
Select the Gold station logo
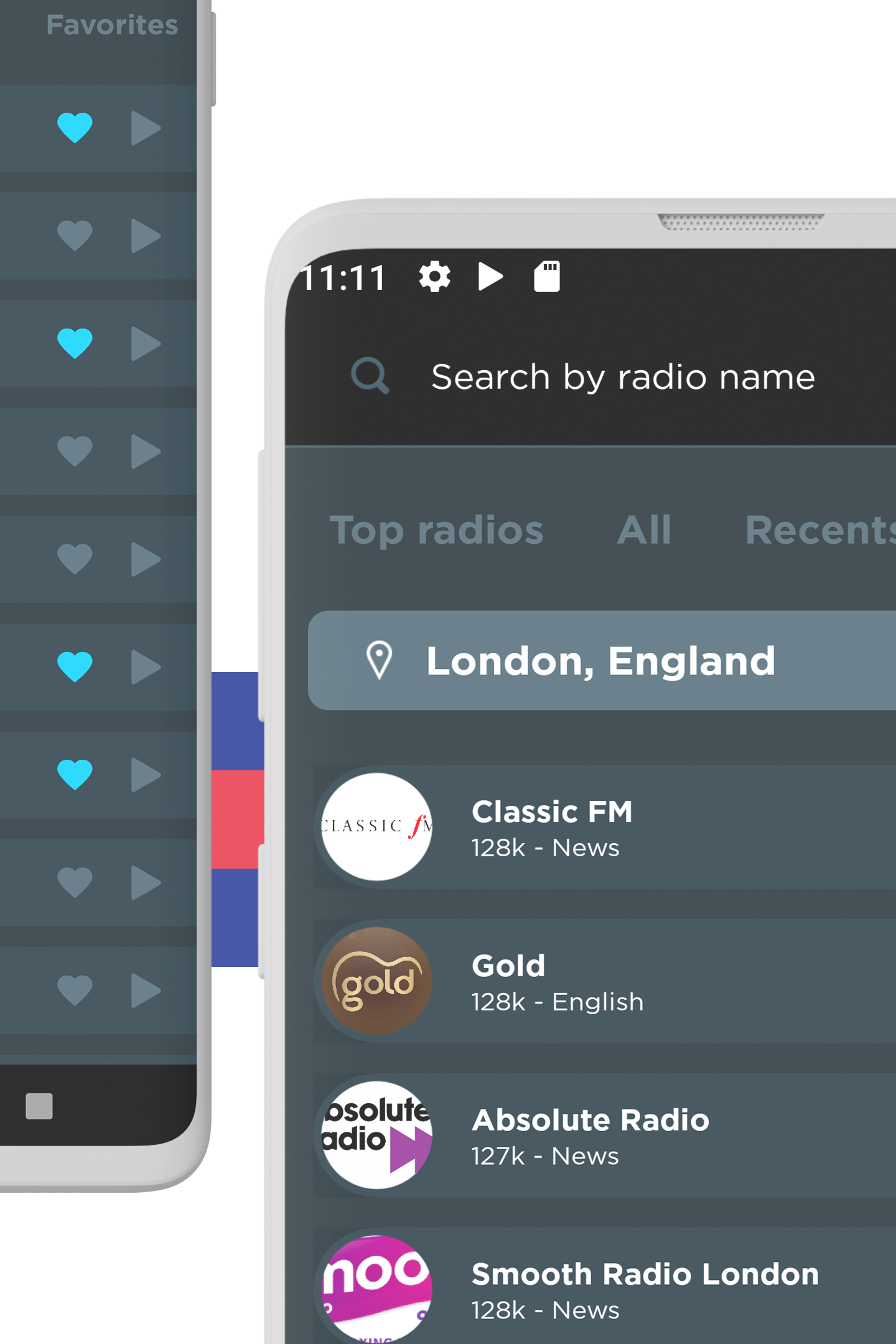pos(376,981)
